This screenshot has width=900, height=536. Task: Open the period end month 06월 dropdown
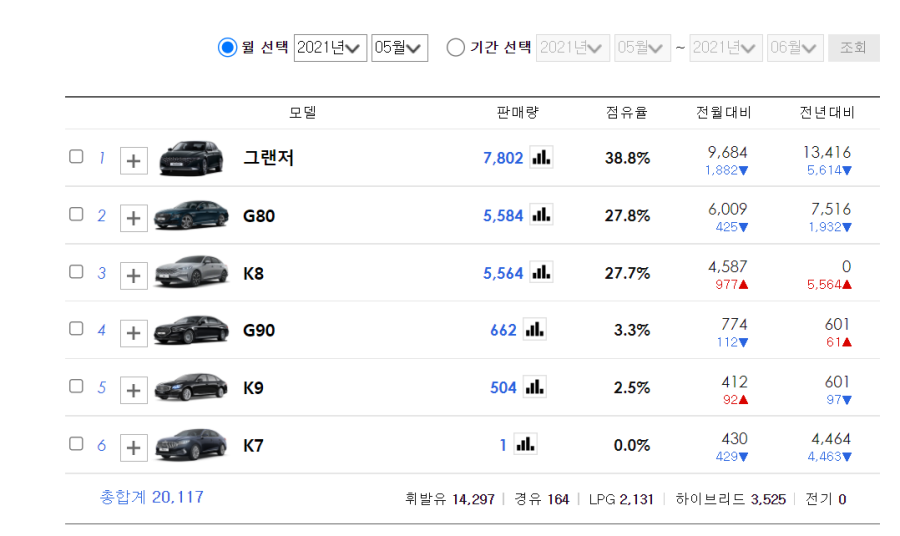[796, 48]
